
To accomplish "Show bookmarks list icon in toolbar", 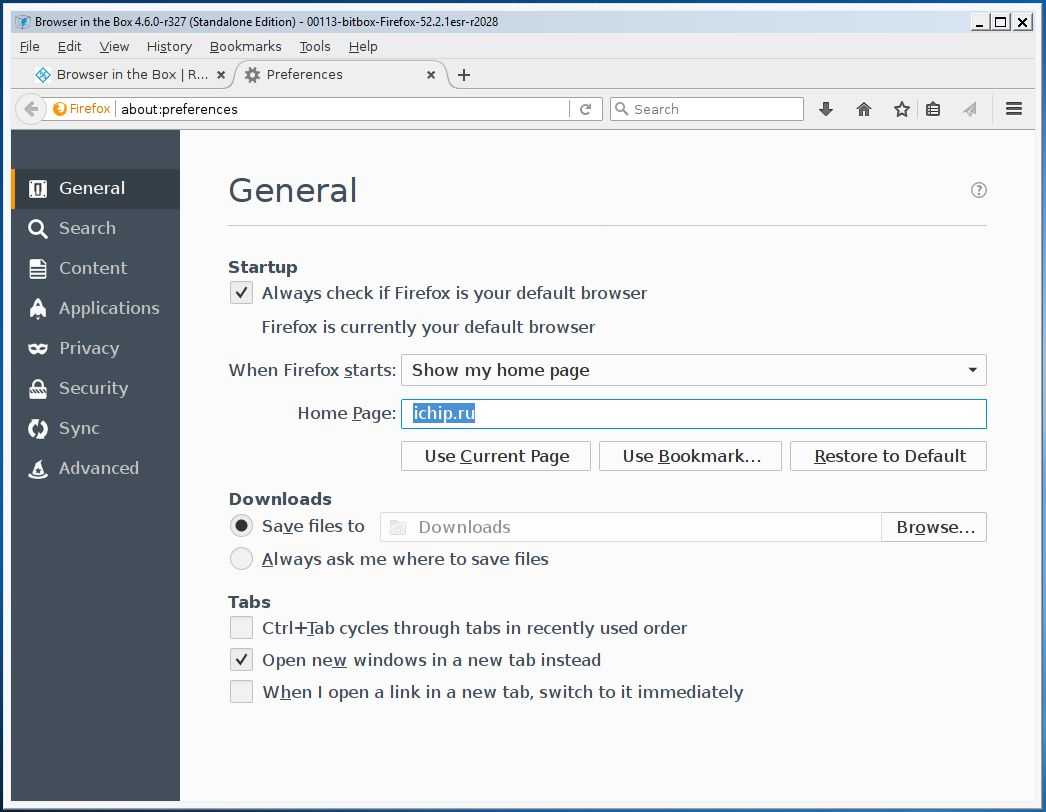I will tap(933, 109).
